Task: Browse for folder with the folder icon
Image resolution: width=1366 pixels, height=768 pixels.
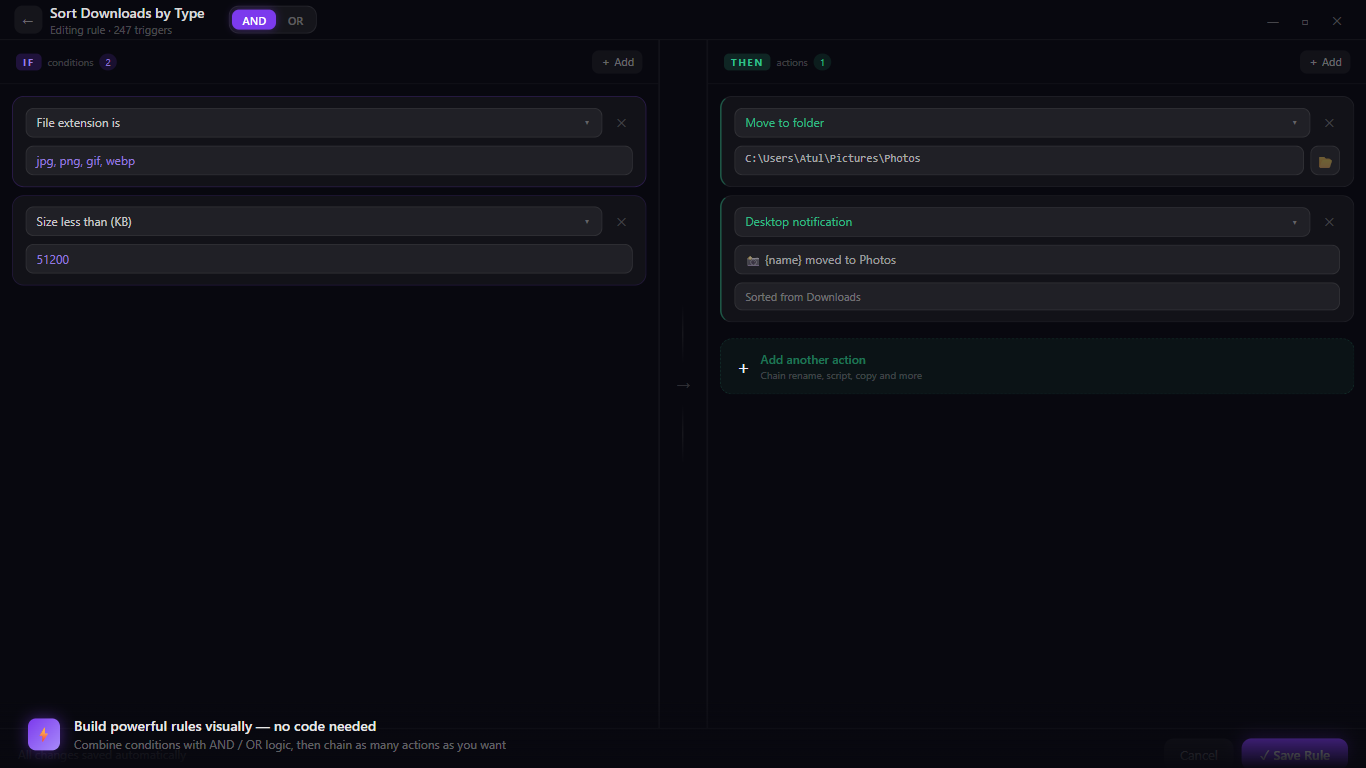Action: (1325, 161)
